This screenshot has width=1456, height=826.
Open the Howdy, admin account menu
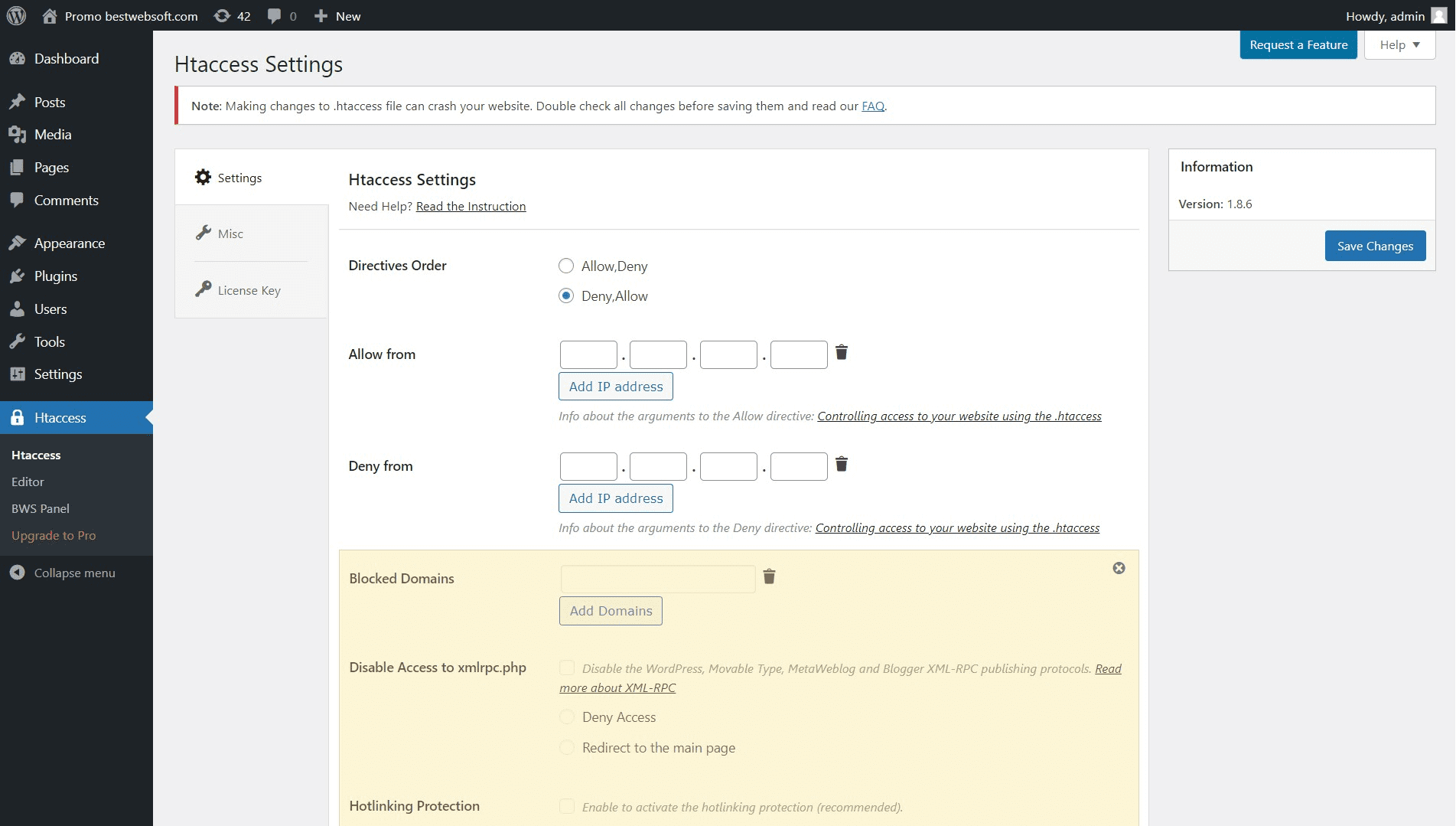(x=1395, y=16)
